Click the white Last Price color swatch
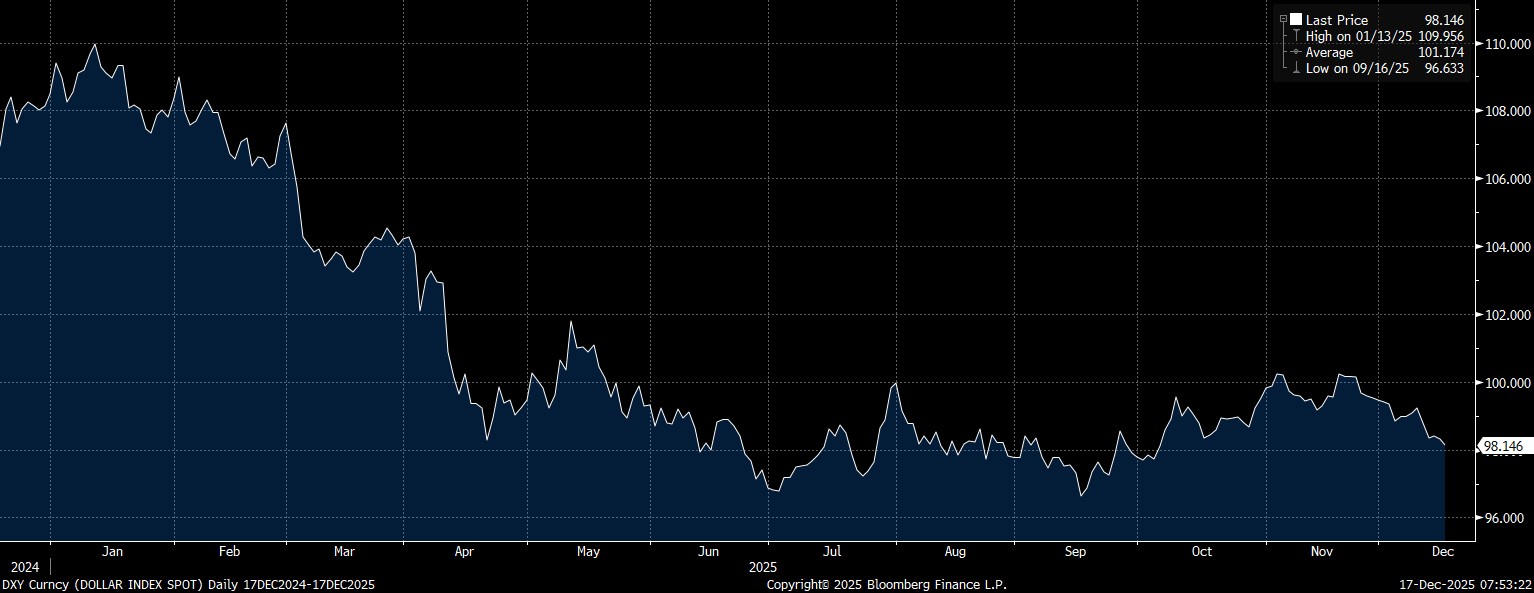The width and height of the screenshot is (1534, 593). click(x=1296, y=20)
